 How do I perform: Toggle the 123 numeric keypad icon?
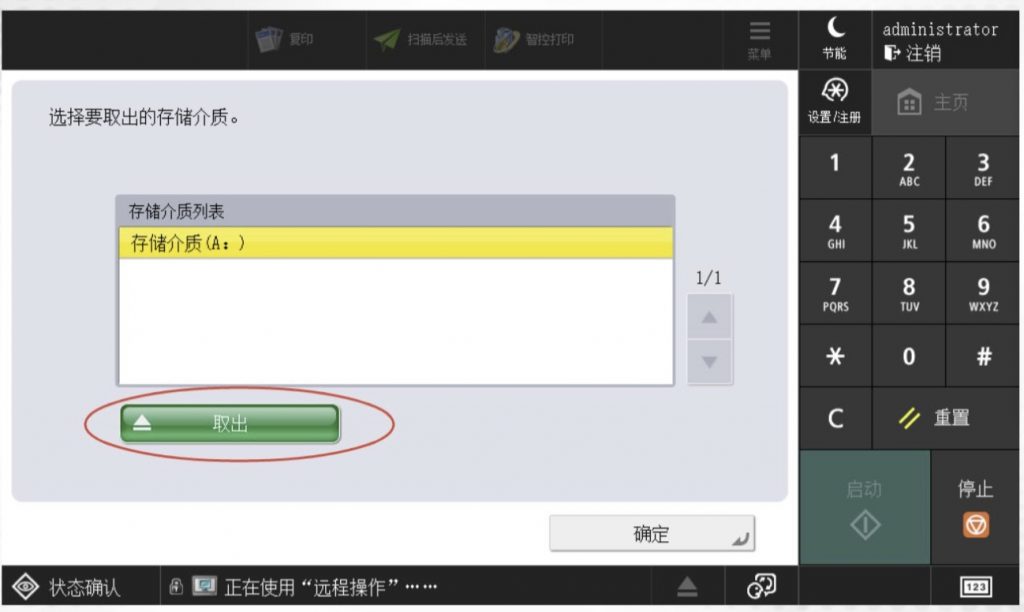pyautogui.click(x=976, y=586)
